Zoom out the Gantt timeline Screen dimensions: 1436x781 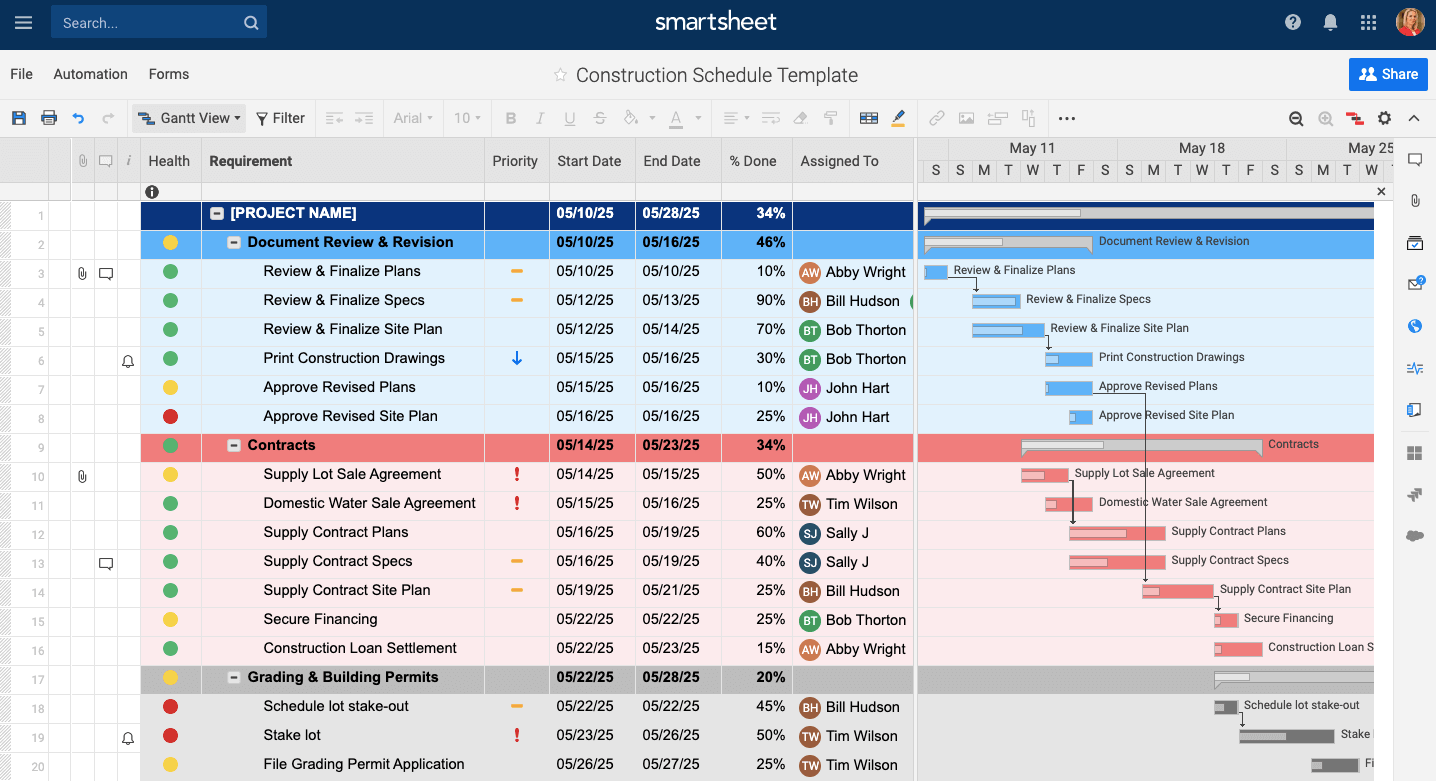coord(1296,118)
